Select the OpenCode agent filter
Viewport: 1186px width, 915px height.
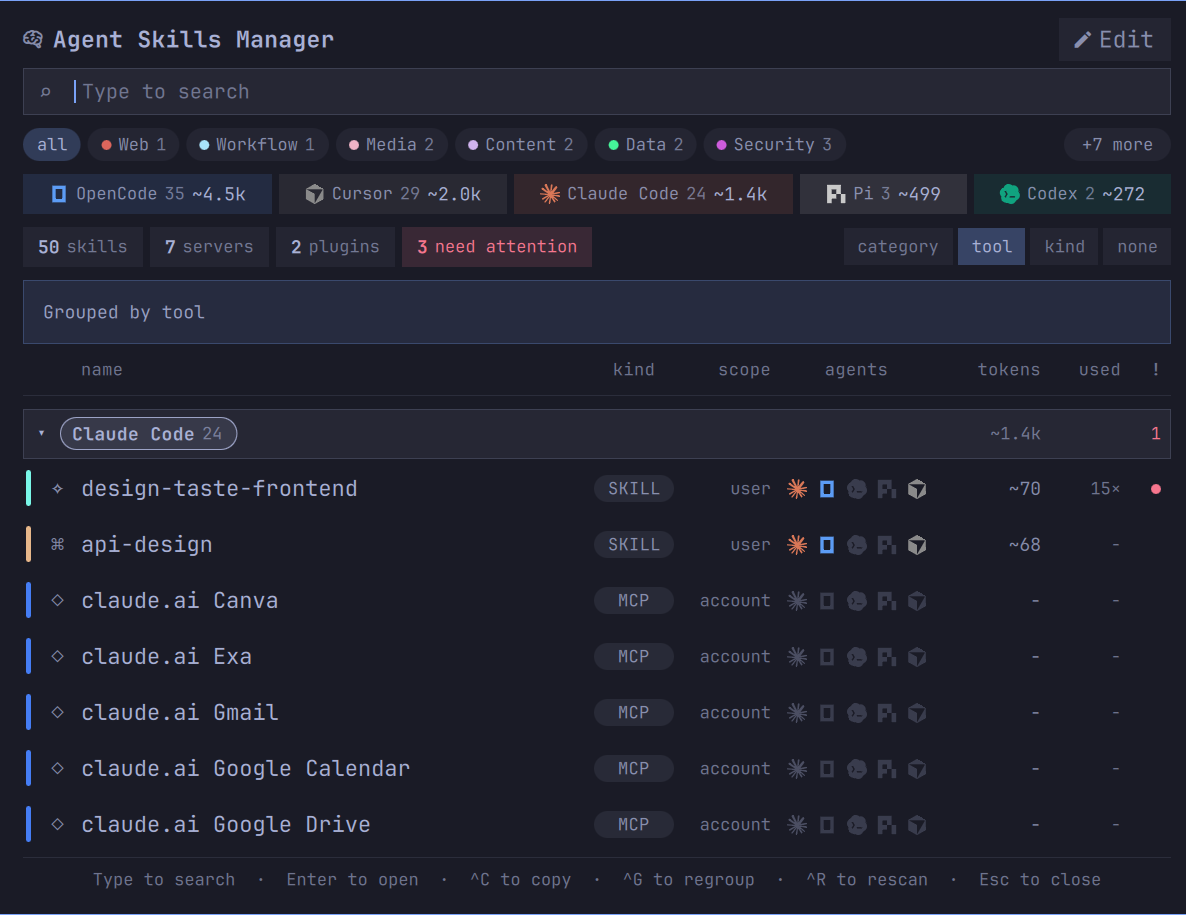click(x=147, y=194)
